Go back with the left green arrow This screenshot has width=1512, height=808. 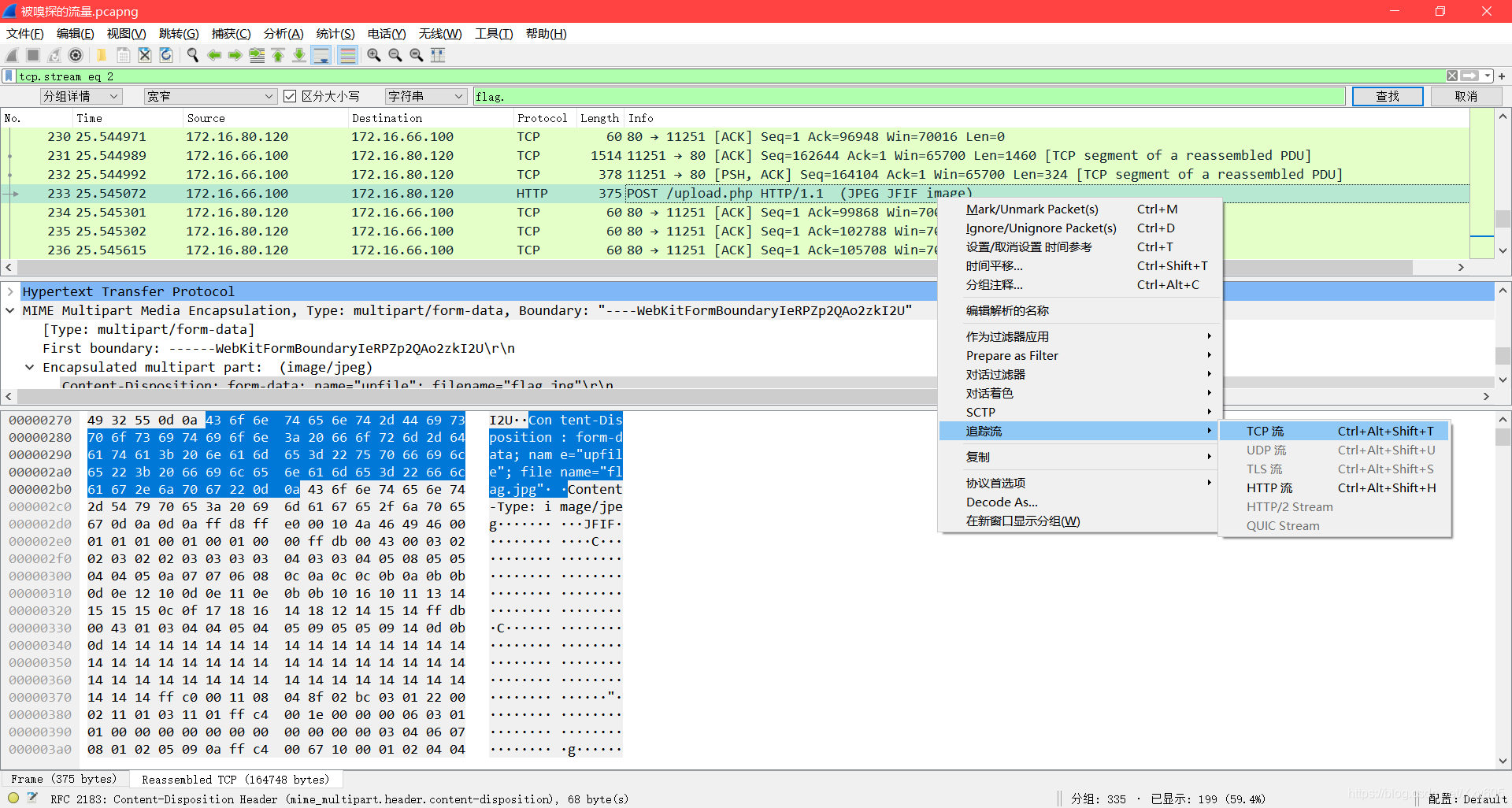214,55
